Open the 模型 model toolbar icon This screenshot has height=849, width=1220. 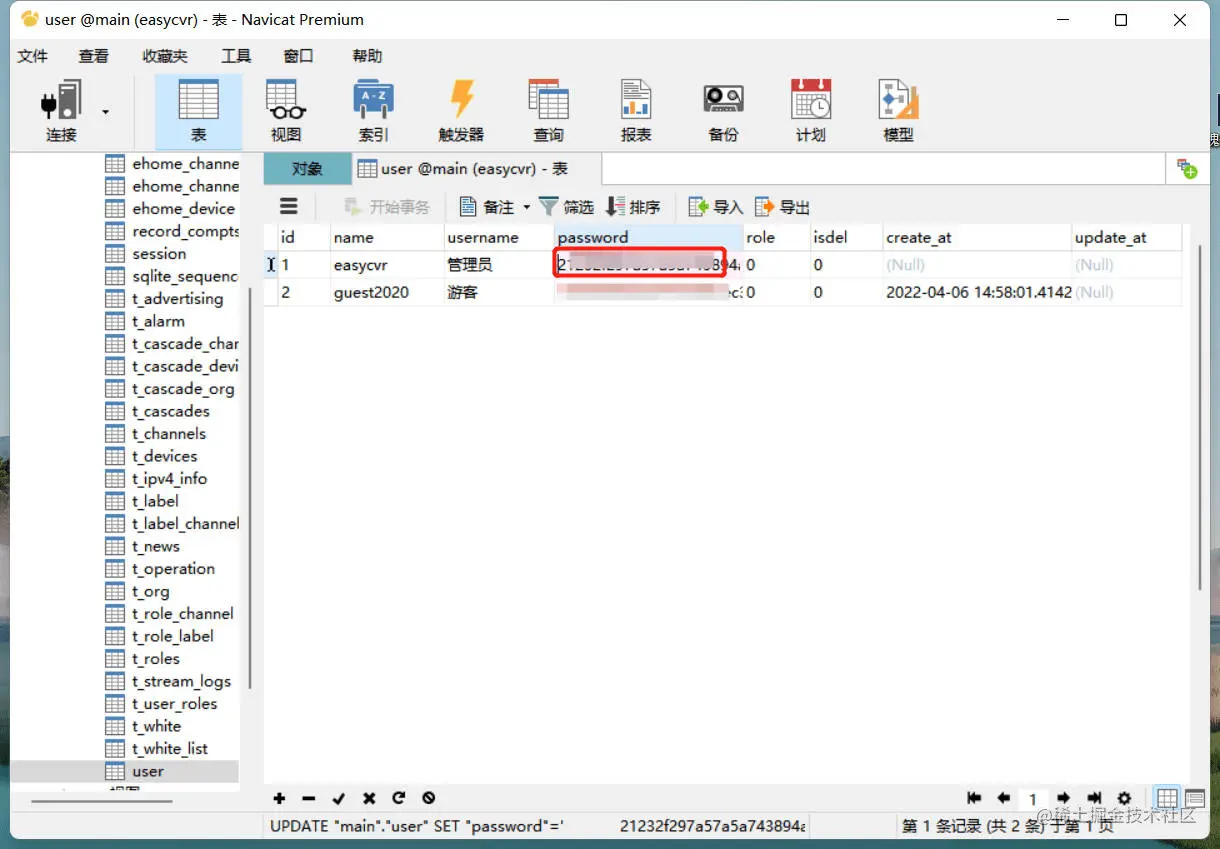[x=898, y=111]
